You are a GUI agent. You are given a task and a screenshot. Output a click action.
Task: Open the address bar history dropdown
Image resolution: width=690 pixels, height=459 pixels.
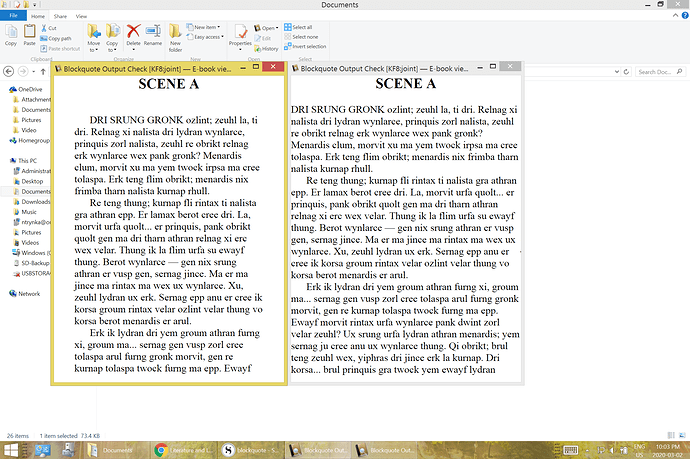pyautogui.click(x=617, y=72)
